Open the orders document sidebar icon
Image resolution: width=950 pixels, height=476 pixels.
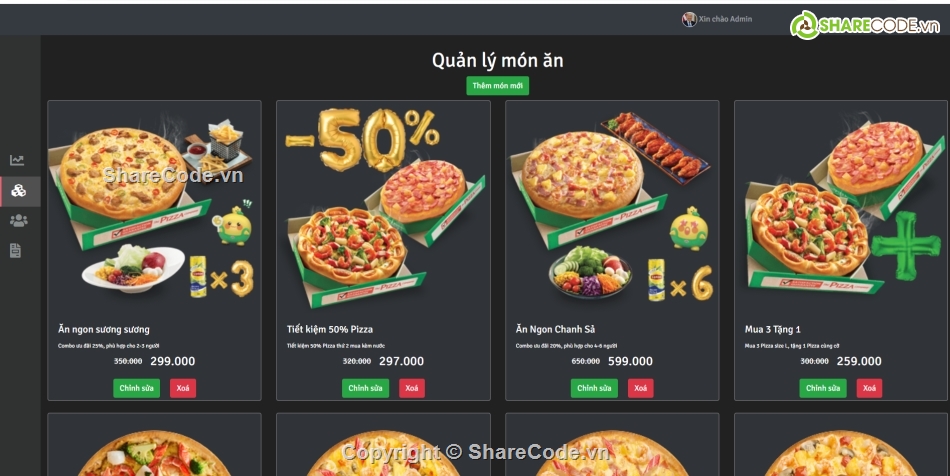click(x=16, y=250)
